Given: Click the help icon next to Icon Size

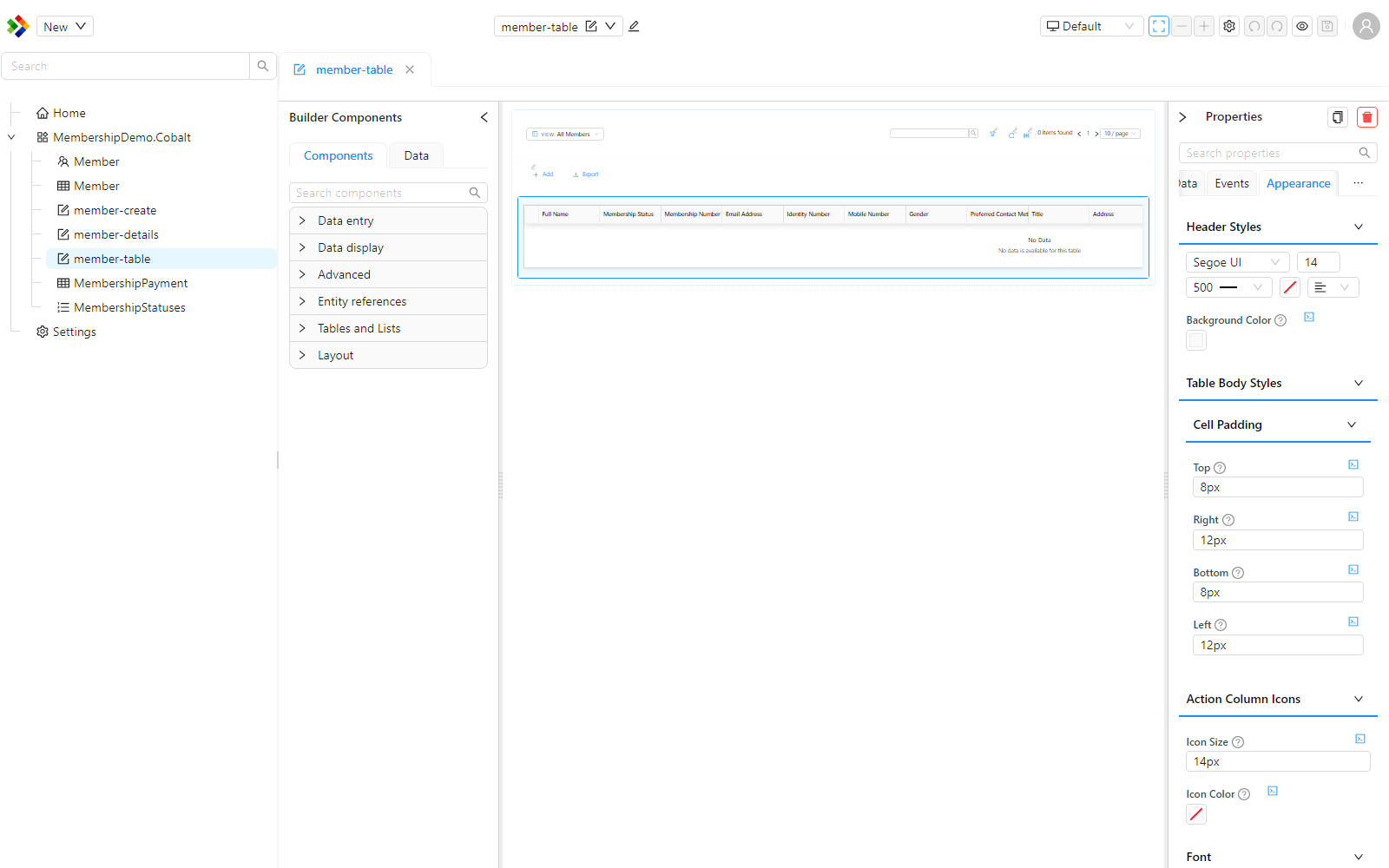Looking at the screenshot, I should [1238, 742].
